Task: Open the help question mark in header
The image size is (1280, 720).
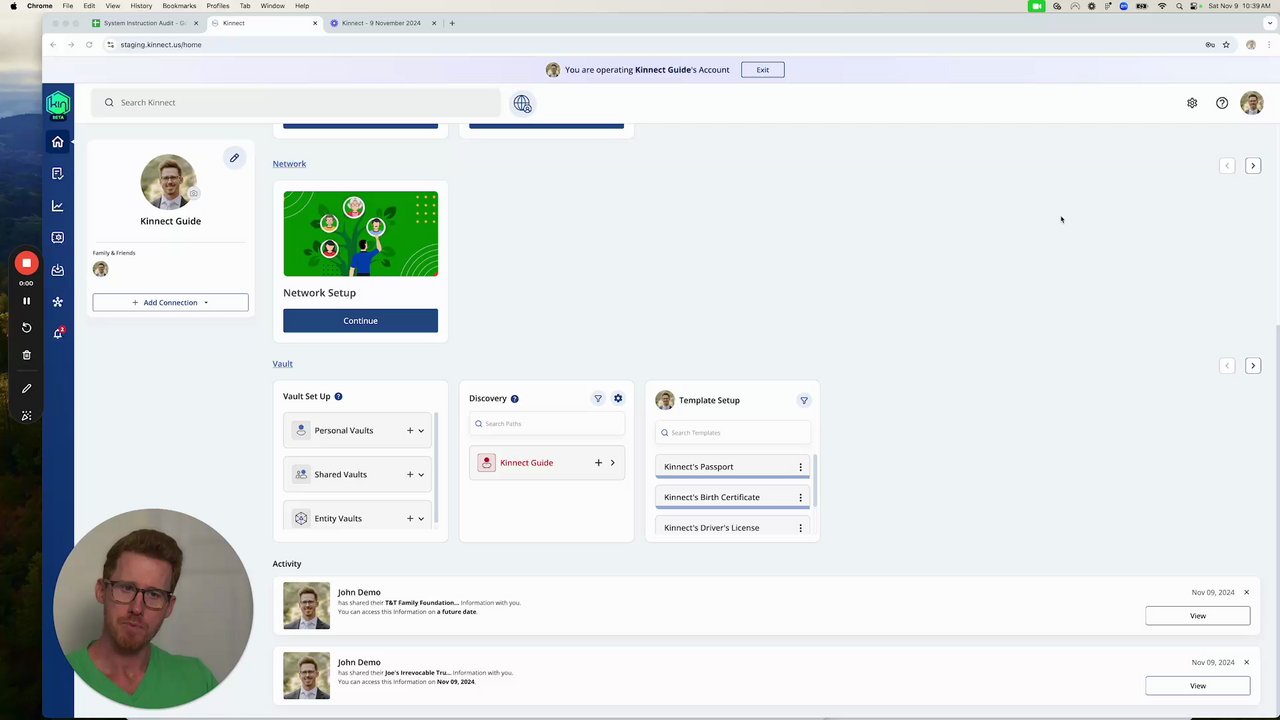Action: click(1222, 103)
